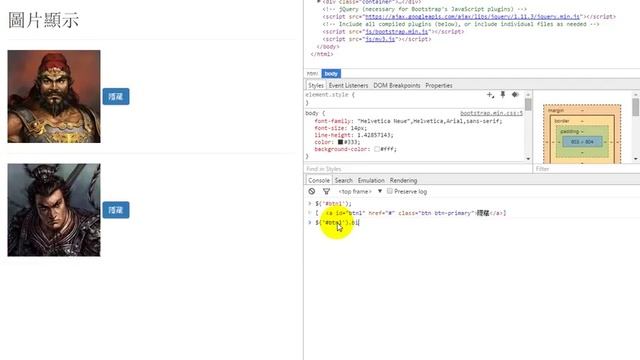This screenshot has width=640, height=360.
Task: Click the console filter funnel icon
Action: pos(327,191)
